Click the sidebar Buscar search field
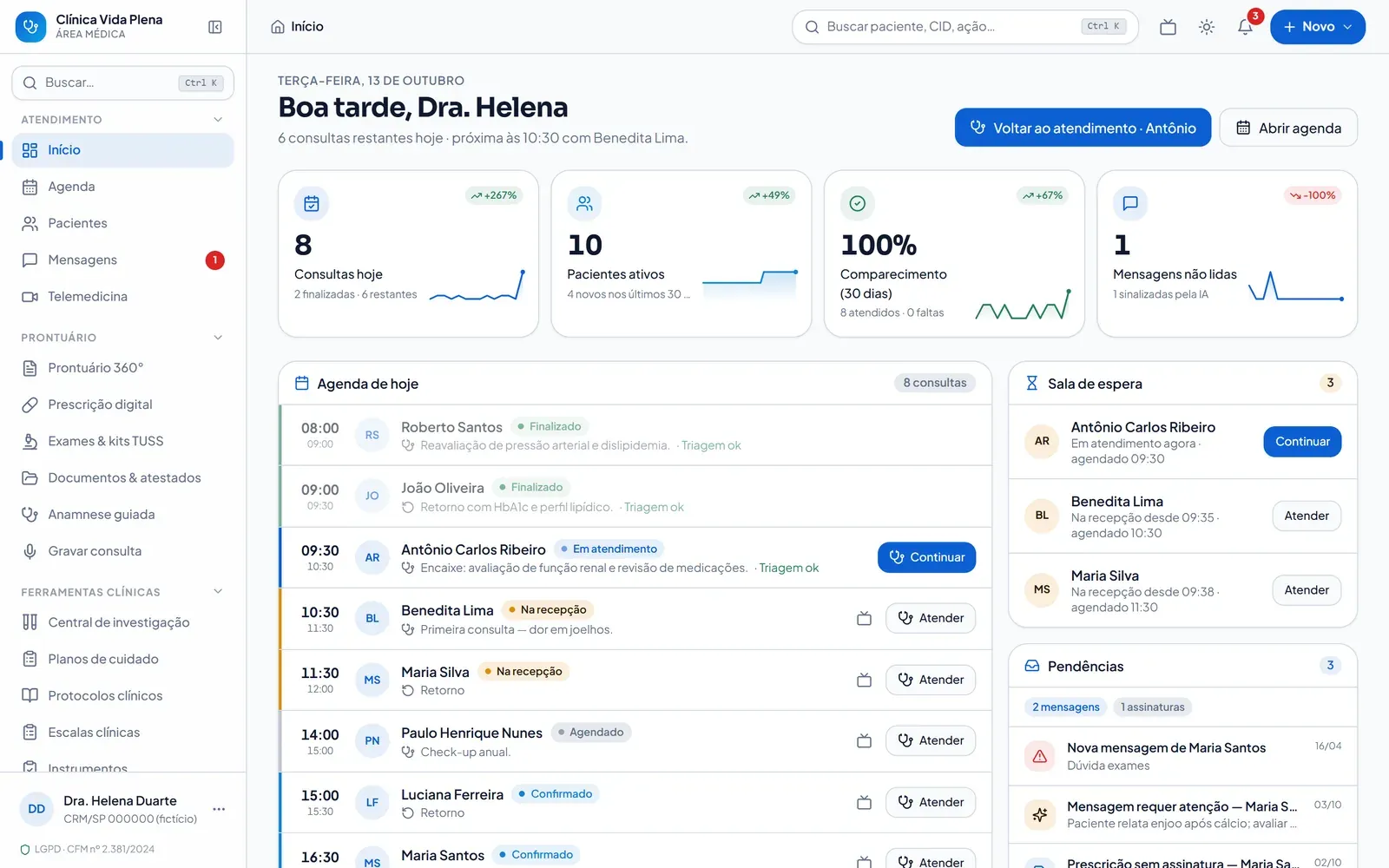The height and width of the screenshot is (868, 1389). [x=122, y=82]
